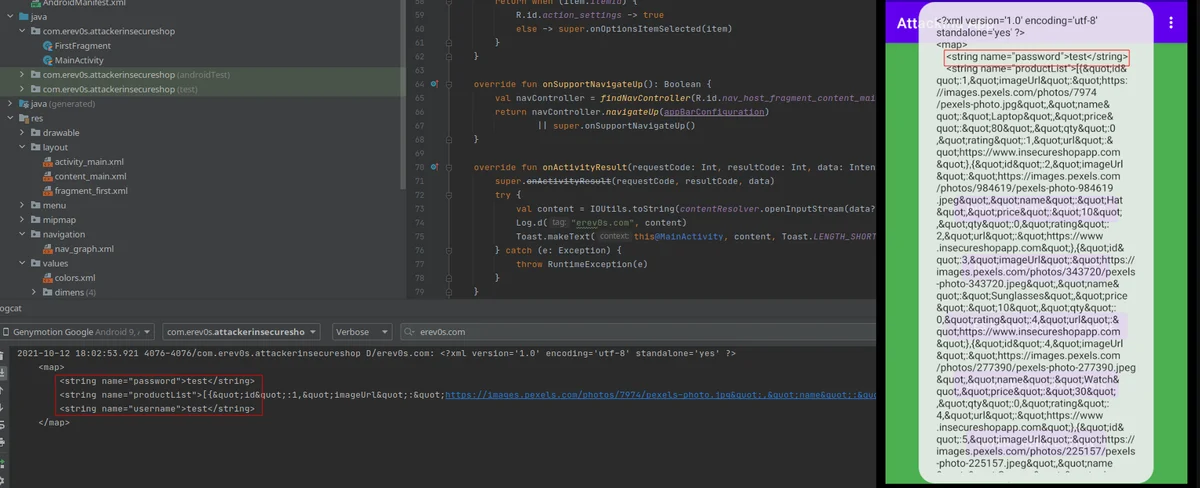Expand the dimens (4) node
1200x488 pixels.
[34, 292]
